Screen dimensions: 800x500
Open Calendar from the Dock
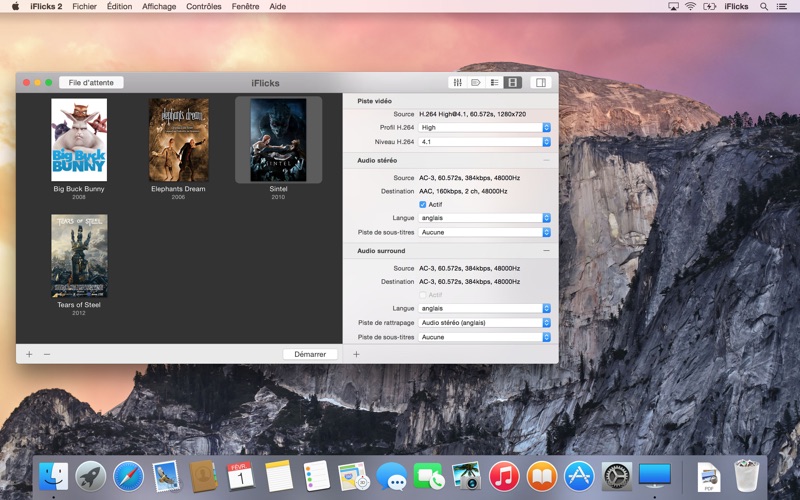pos(240,477)
